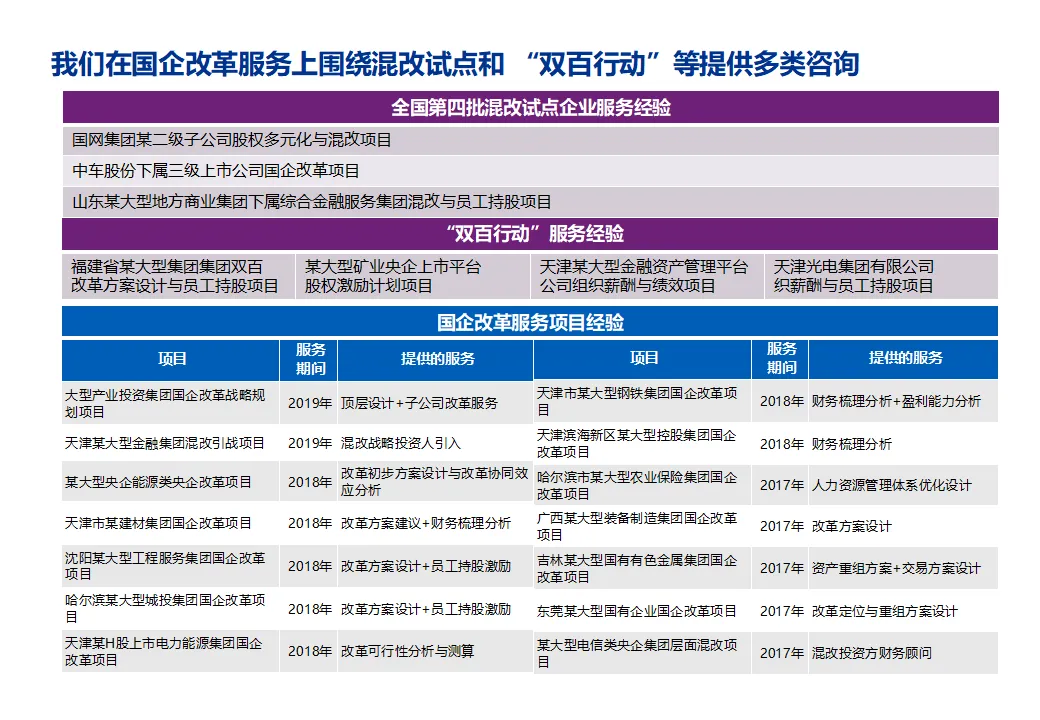Select 某大型央企能源类央企改革项目 cell
Viewport: 1040px width, 720px height.
tap(171, 482)
